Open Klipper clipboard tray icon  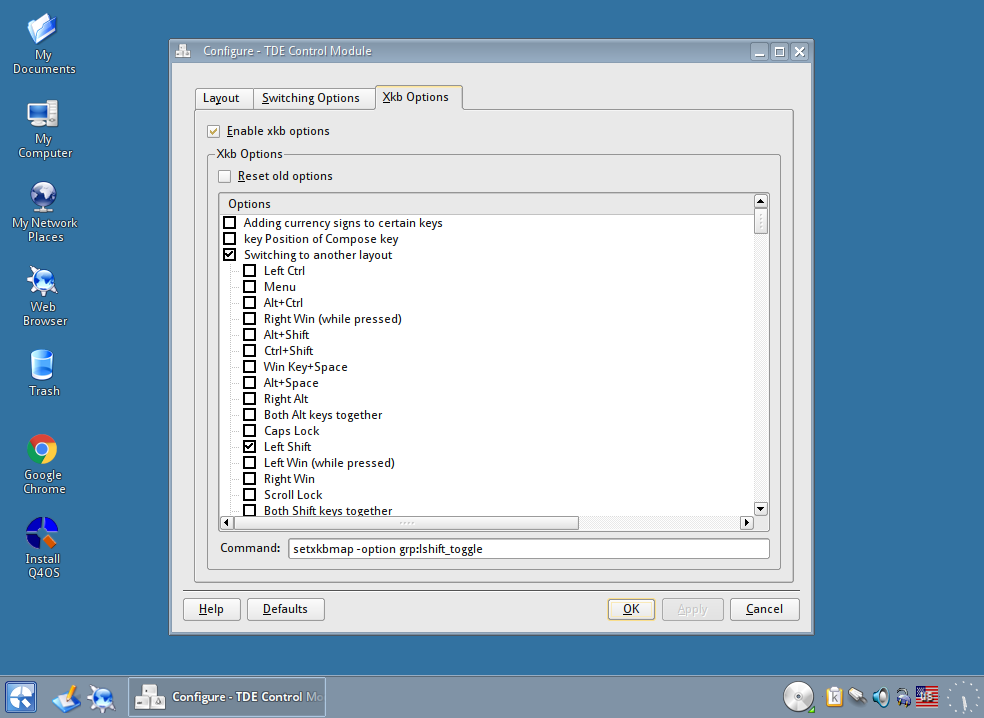coord(834,697)
